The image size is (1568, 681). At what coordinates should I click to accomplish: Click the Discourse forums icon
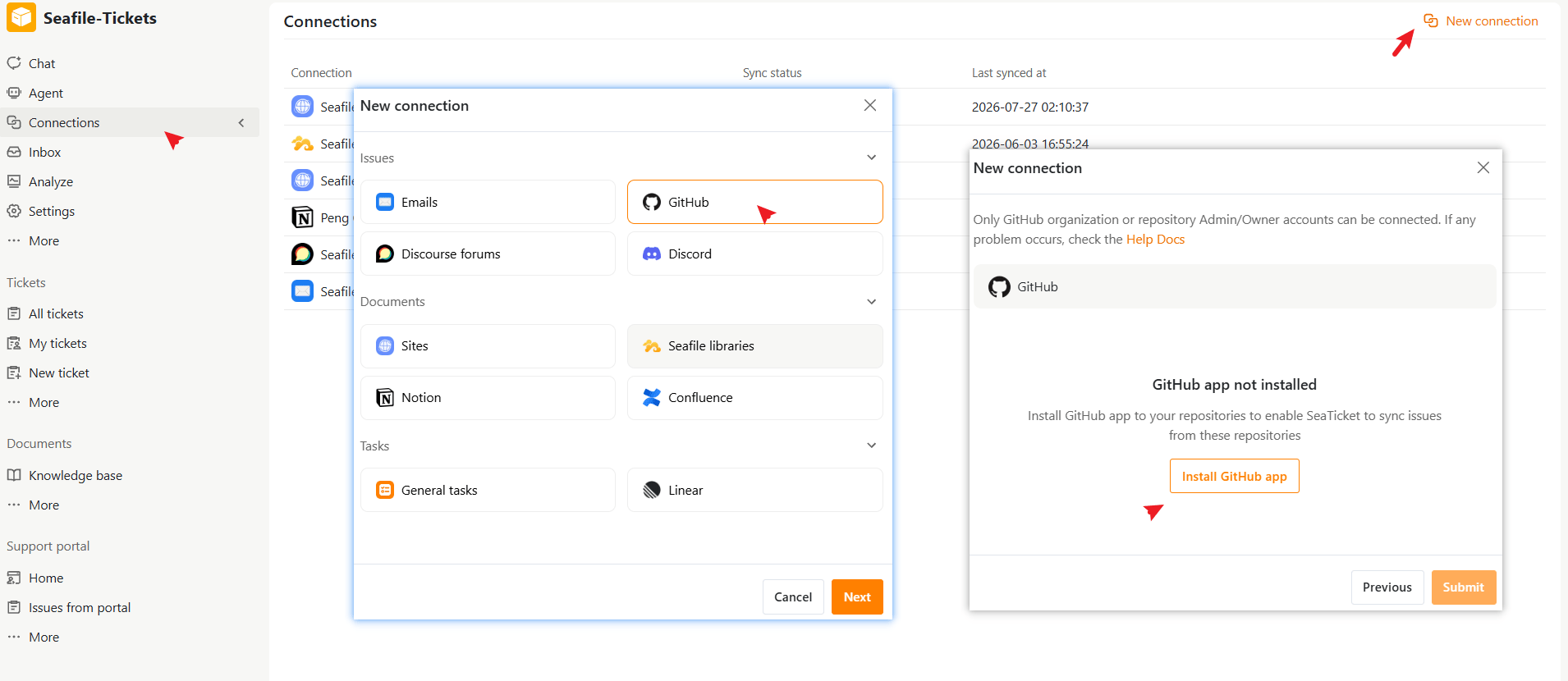385,254
